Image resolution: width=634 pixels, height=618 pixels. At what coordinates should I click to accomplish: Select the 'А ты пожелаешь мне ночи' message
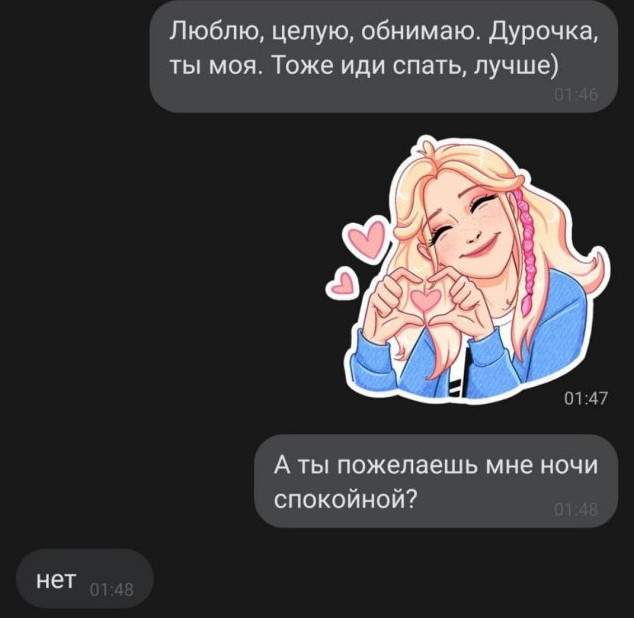click(436, 481)
